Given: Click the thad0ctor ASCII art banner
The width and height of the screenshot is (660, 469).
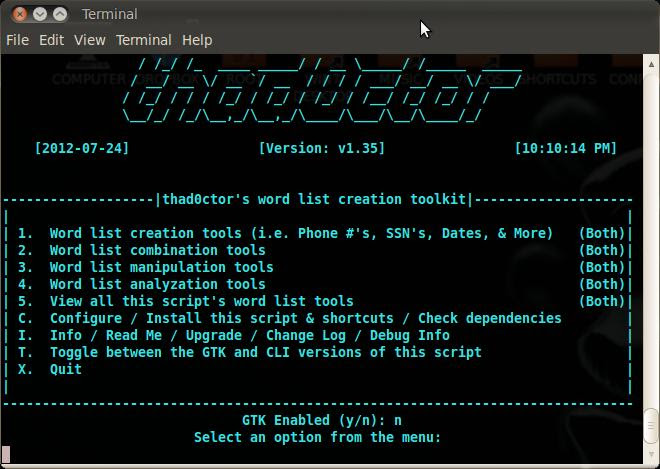Looking at the screenshot, I should point(322,91).
